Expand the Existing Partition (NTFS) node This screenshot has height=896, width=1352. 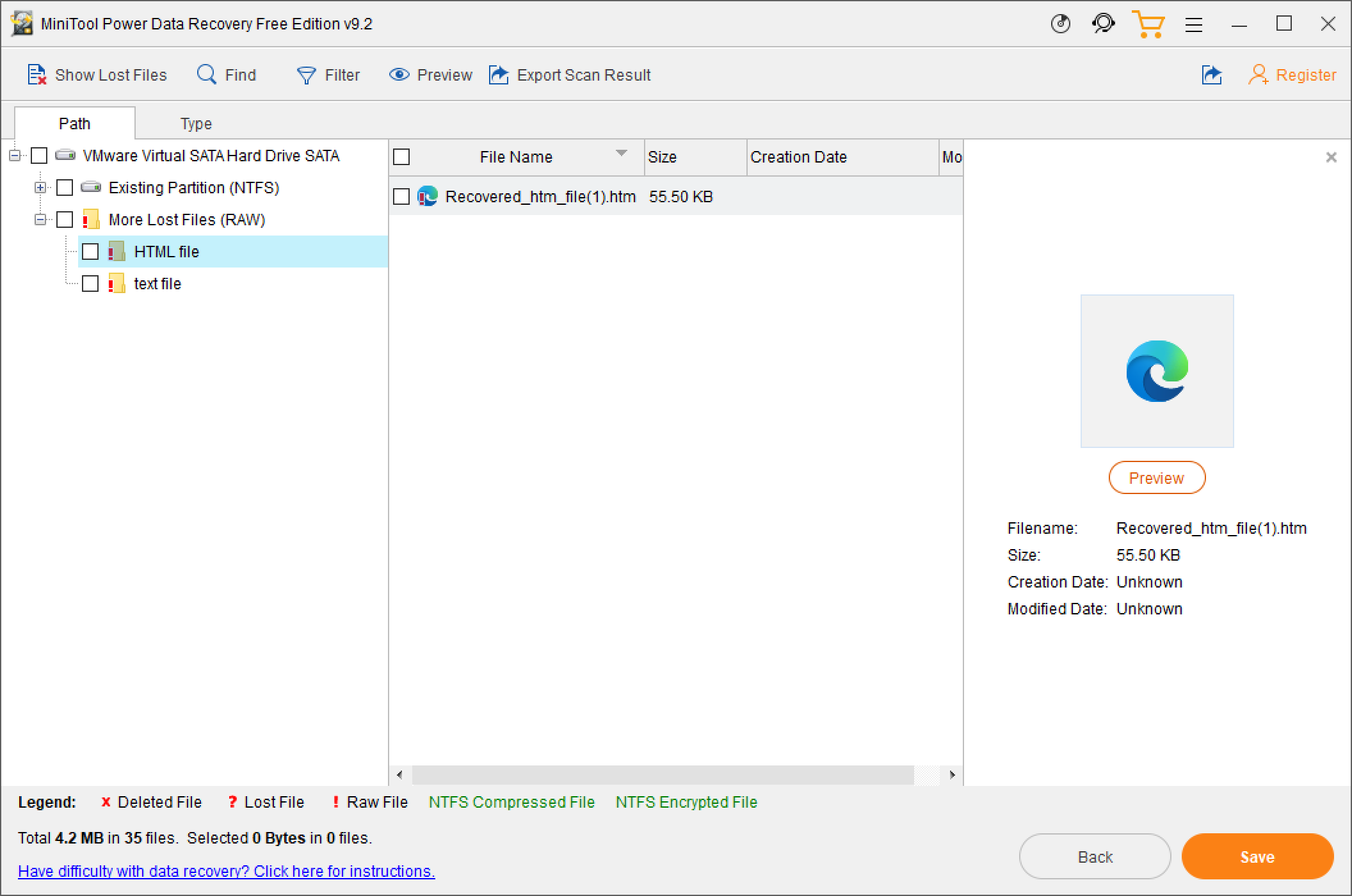click(40, 188)
